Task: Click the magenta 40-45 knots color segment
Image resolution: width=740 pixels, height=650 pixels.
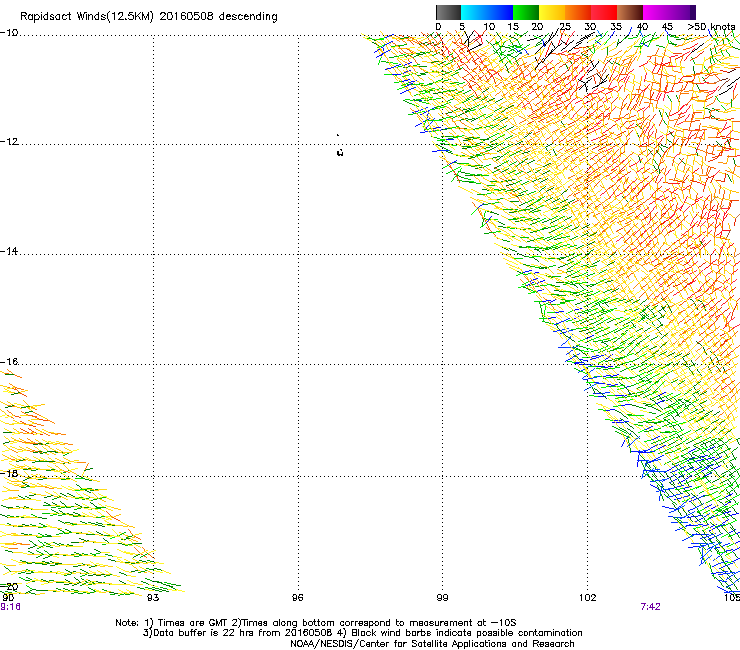Action: [x=656, y=12]
